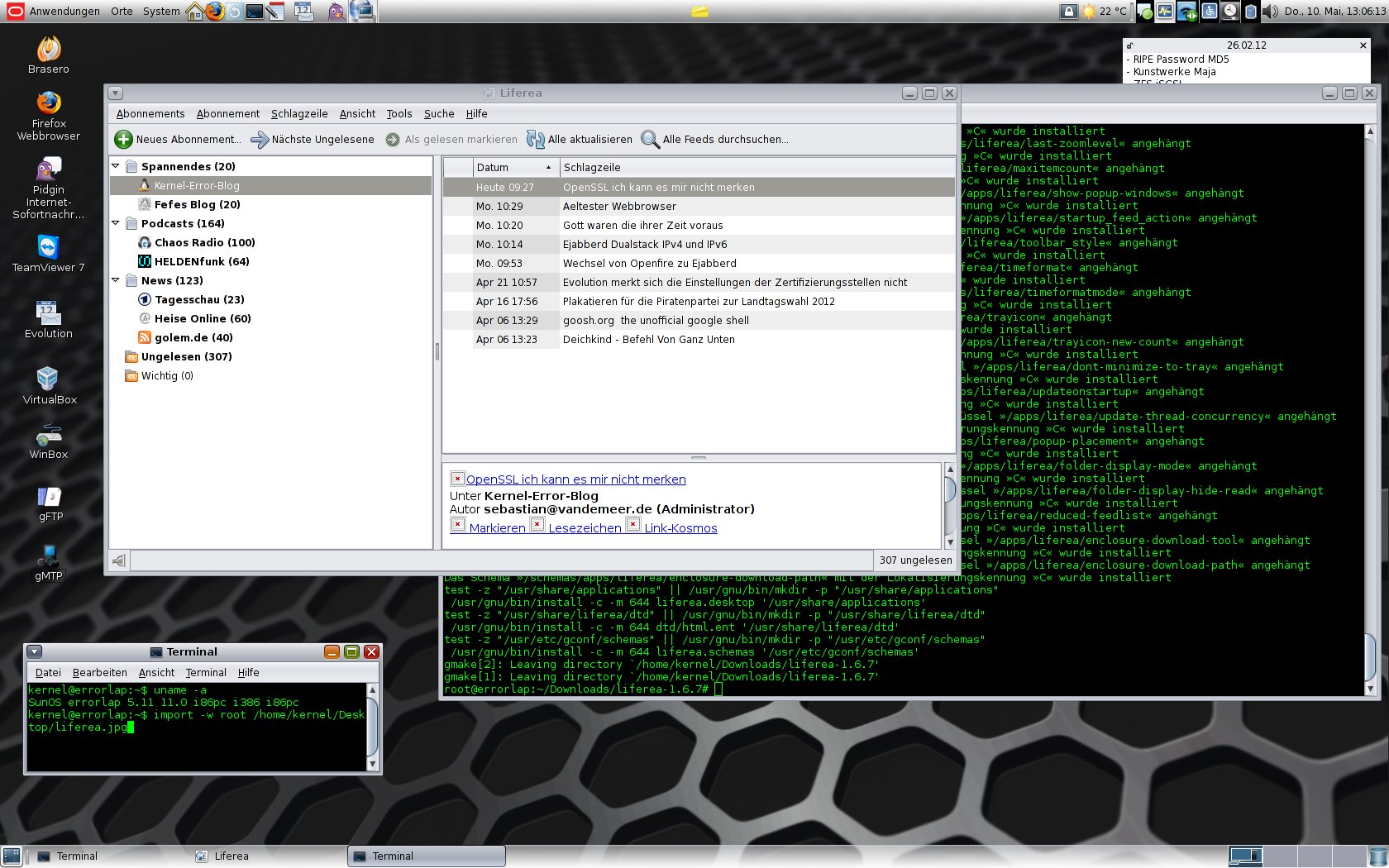
Task: Open the weather applet showing 22 °C
Action: tap(1105, 12)
